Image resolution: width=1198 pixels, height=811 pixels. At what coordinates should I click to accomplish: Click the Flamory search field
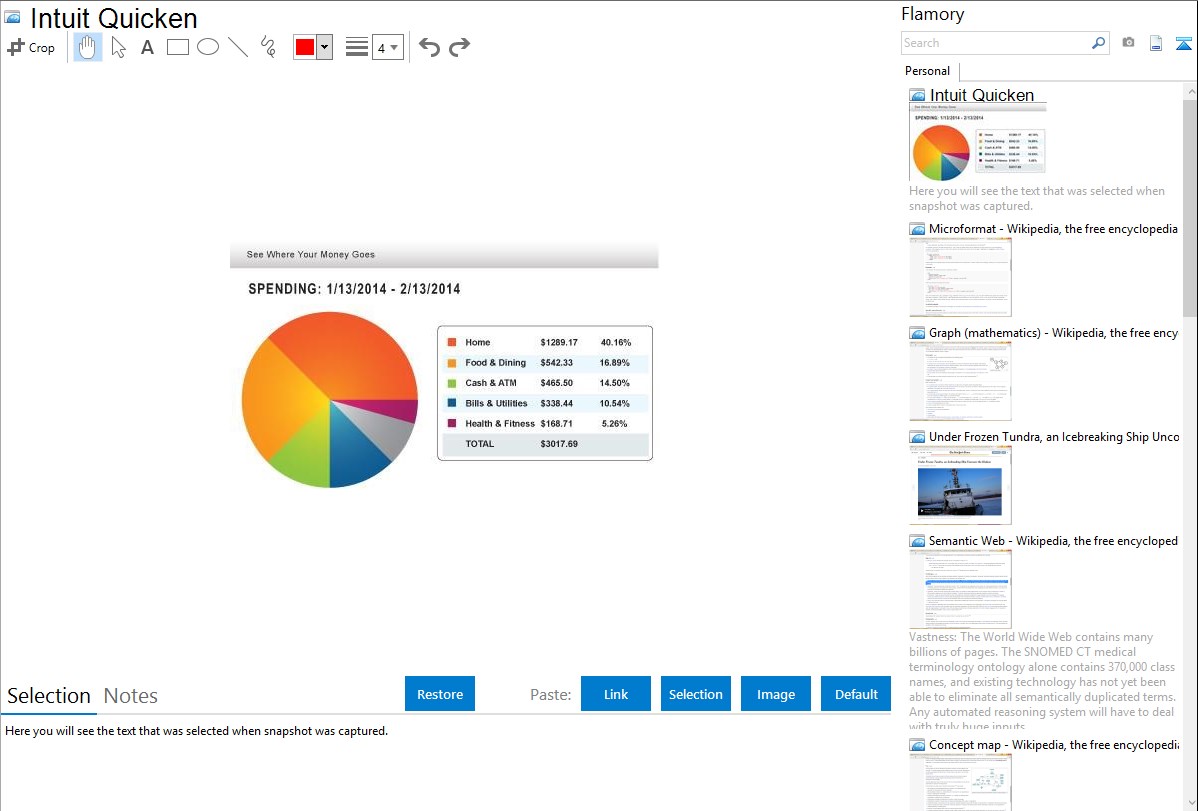995,43
